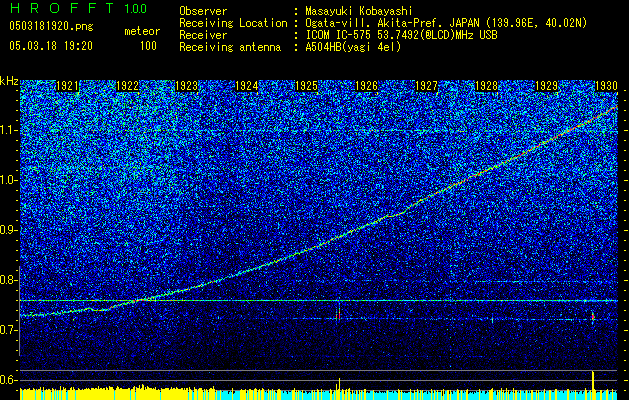Click date stamp 05.03.18 19:20

click(x=51, y=46)
